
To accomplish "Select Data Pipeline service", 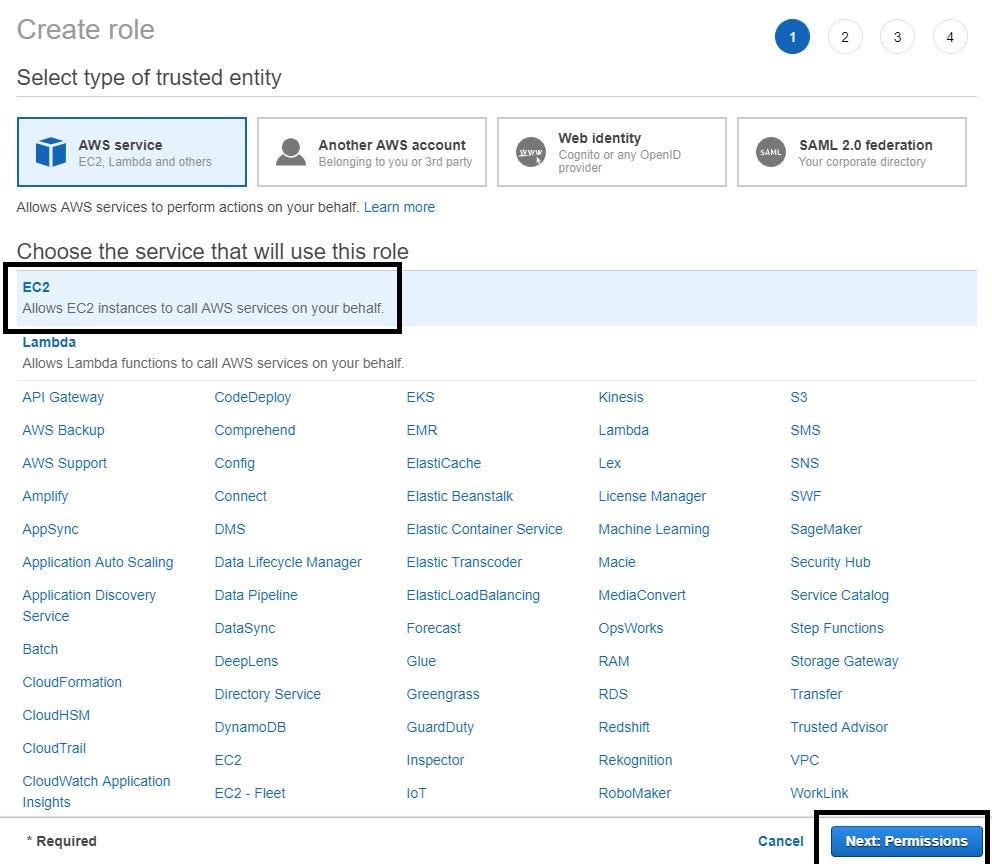I will 256,595.
